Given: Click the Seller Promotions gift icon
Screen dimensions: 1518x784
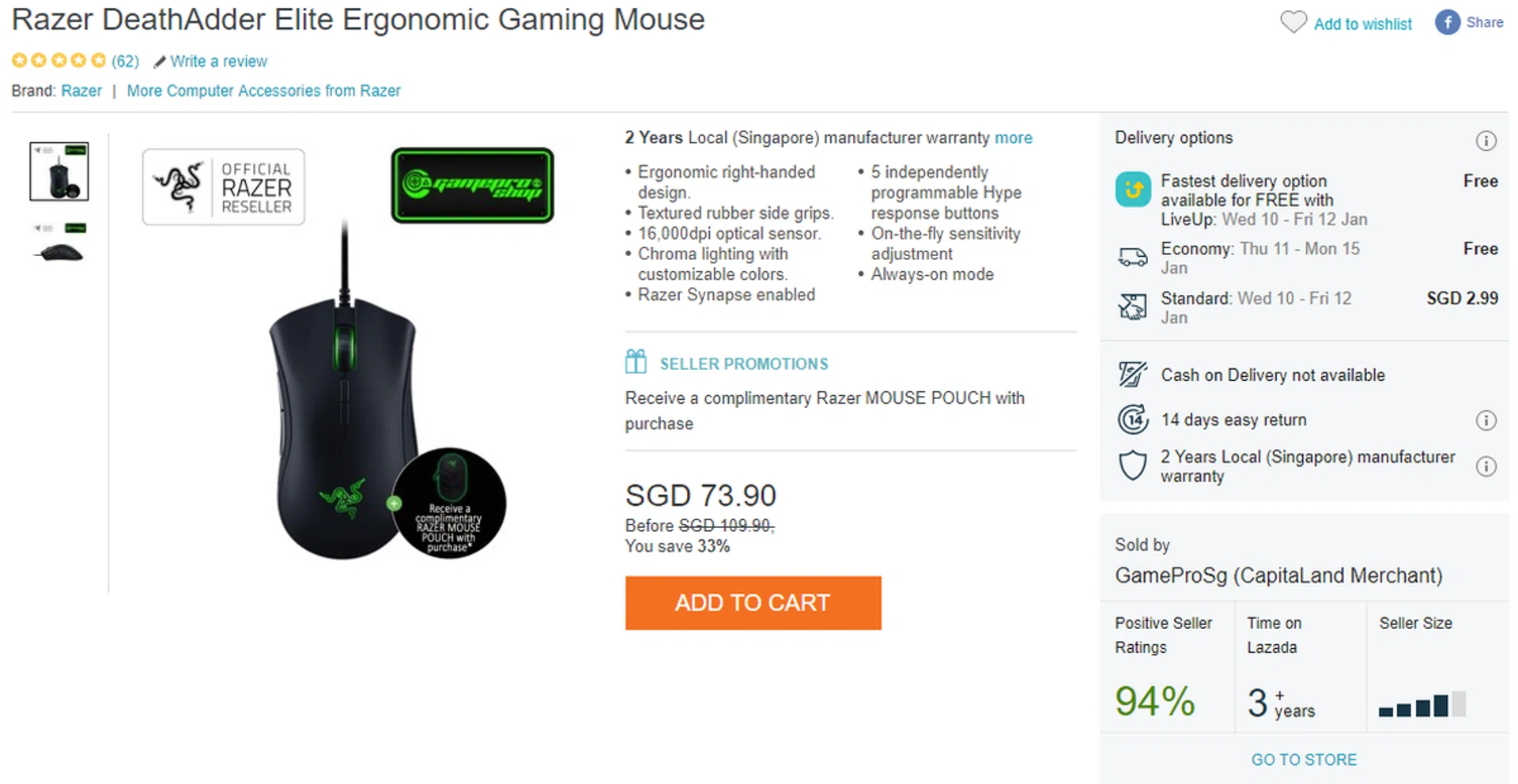Looking at the screenshot, I should click(636, 362).
